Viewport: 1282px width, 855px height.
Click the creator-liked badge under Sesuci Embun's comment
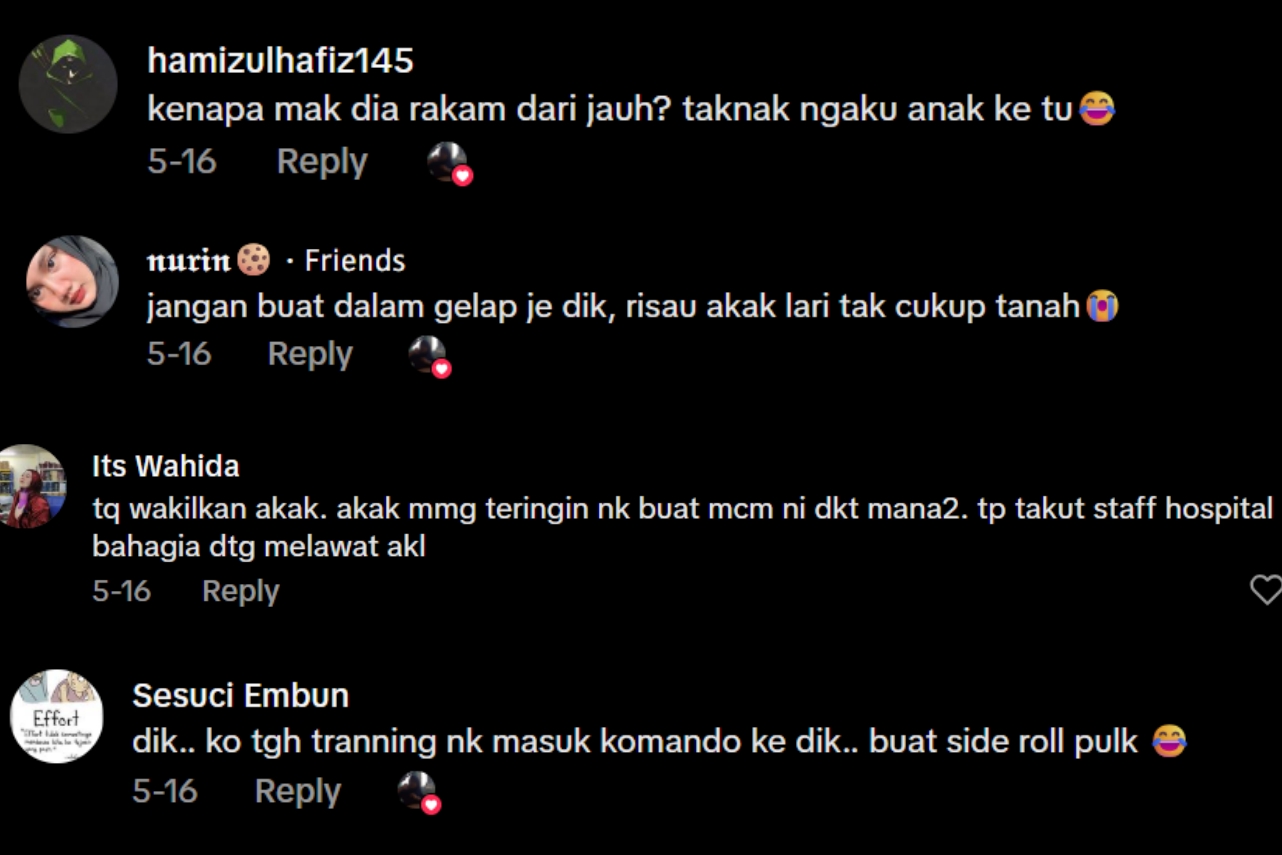(x=420, y=793)
